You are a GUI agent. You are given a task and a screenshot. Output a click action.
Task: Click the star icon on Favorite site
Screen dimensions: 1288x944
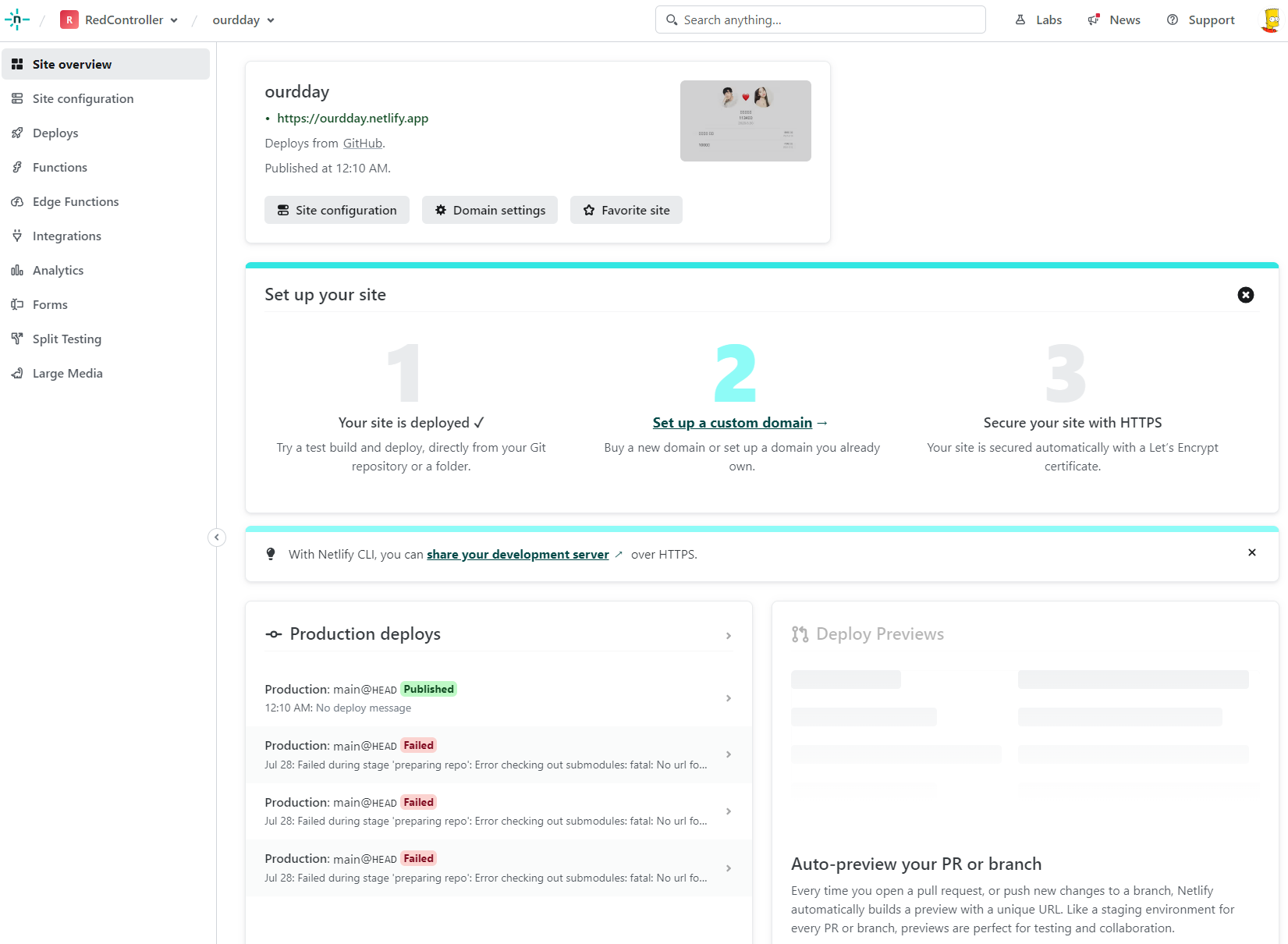point(589,210)
